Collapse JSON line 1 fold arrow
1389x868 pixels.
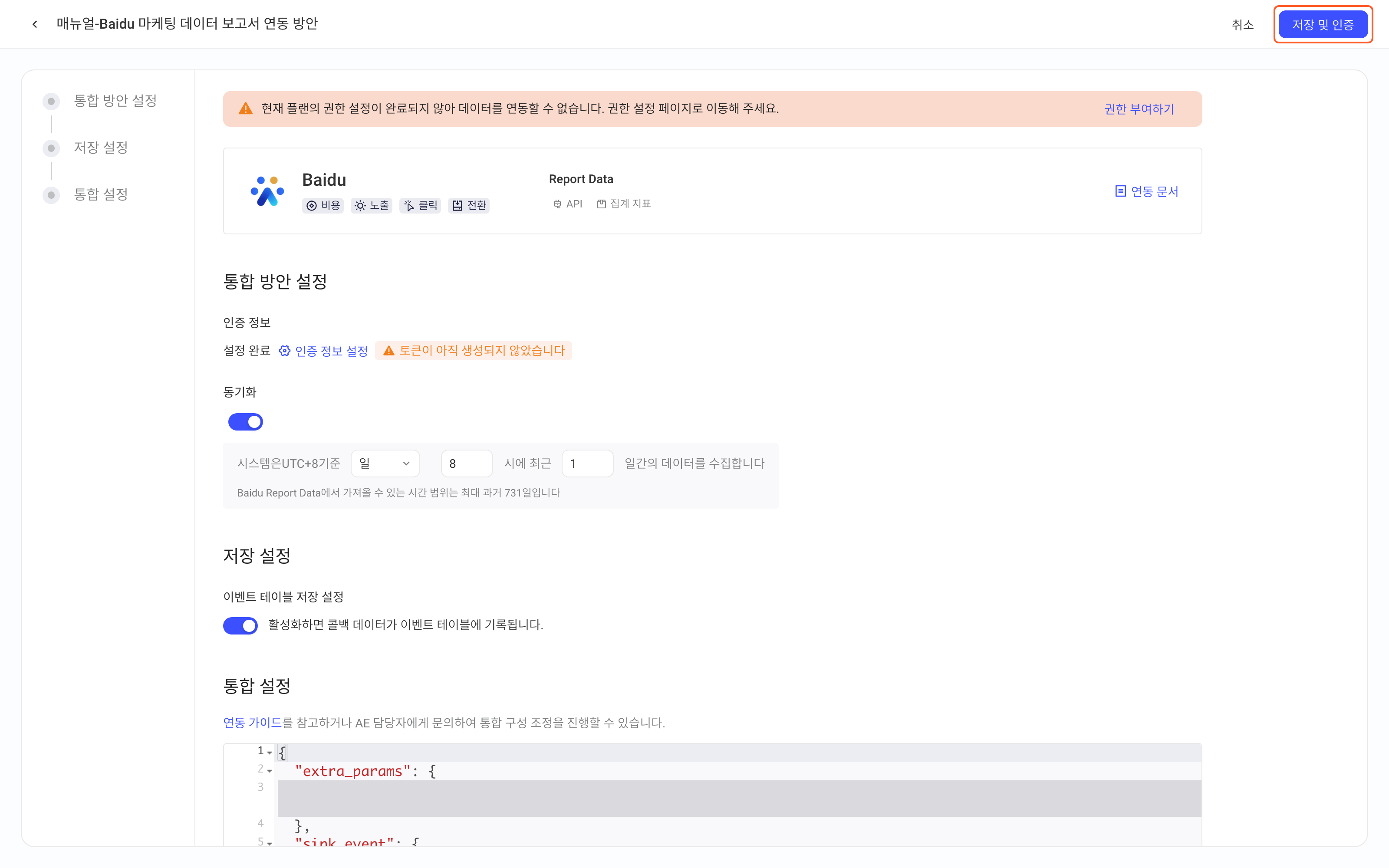(270, 753)
